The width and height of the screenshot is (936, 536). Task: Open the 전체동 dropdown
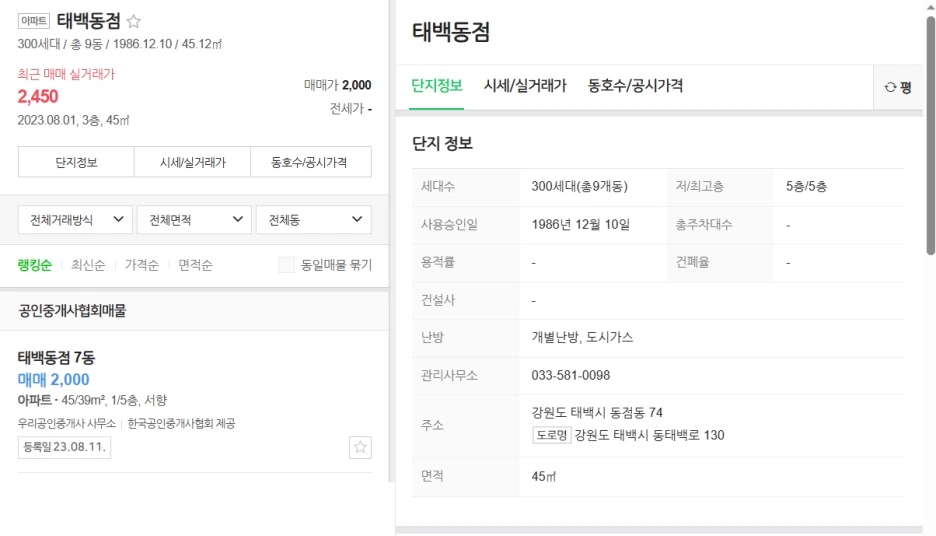pos(314,220)
